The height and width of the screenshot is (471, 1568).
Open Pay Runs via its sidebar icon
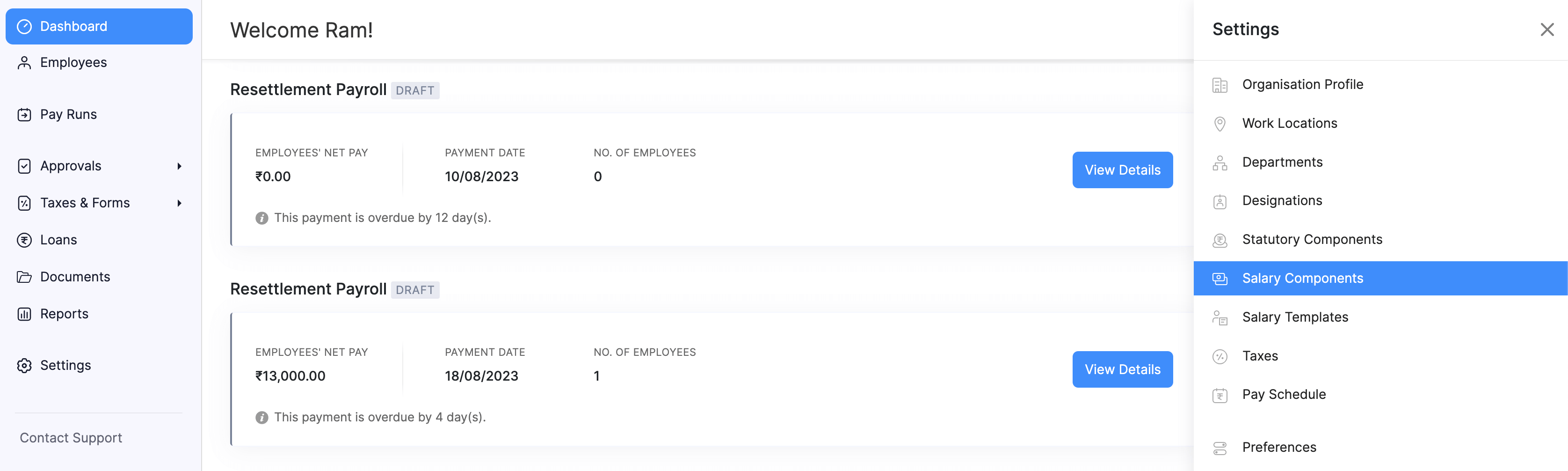click(24, 114)
